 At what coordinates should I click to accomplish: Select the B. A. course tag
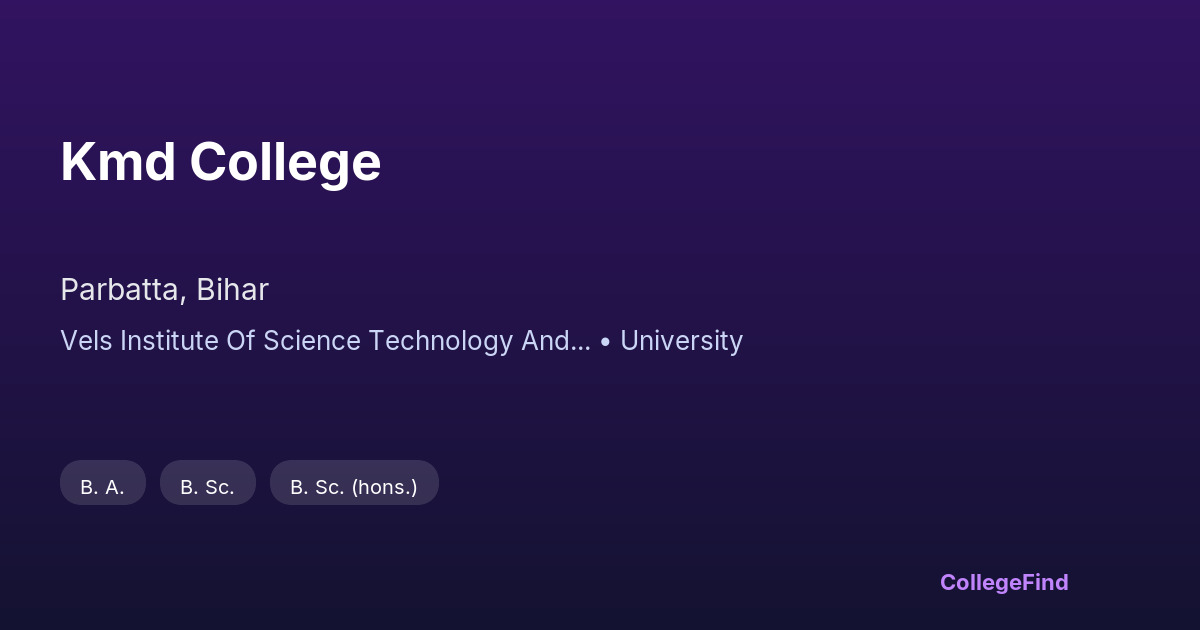(103, 487)
